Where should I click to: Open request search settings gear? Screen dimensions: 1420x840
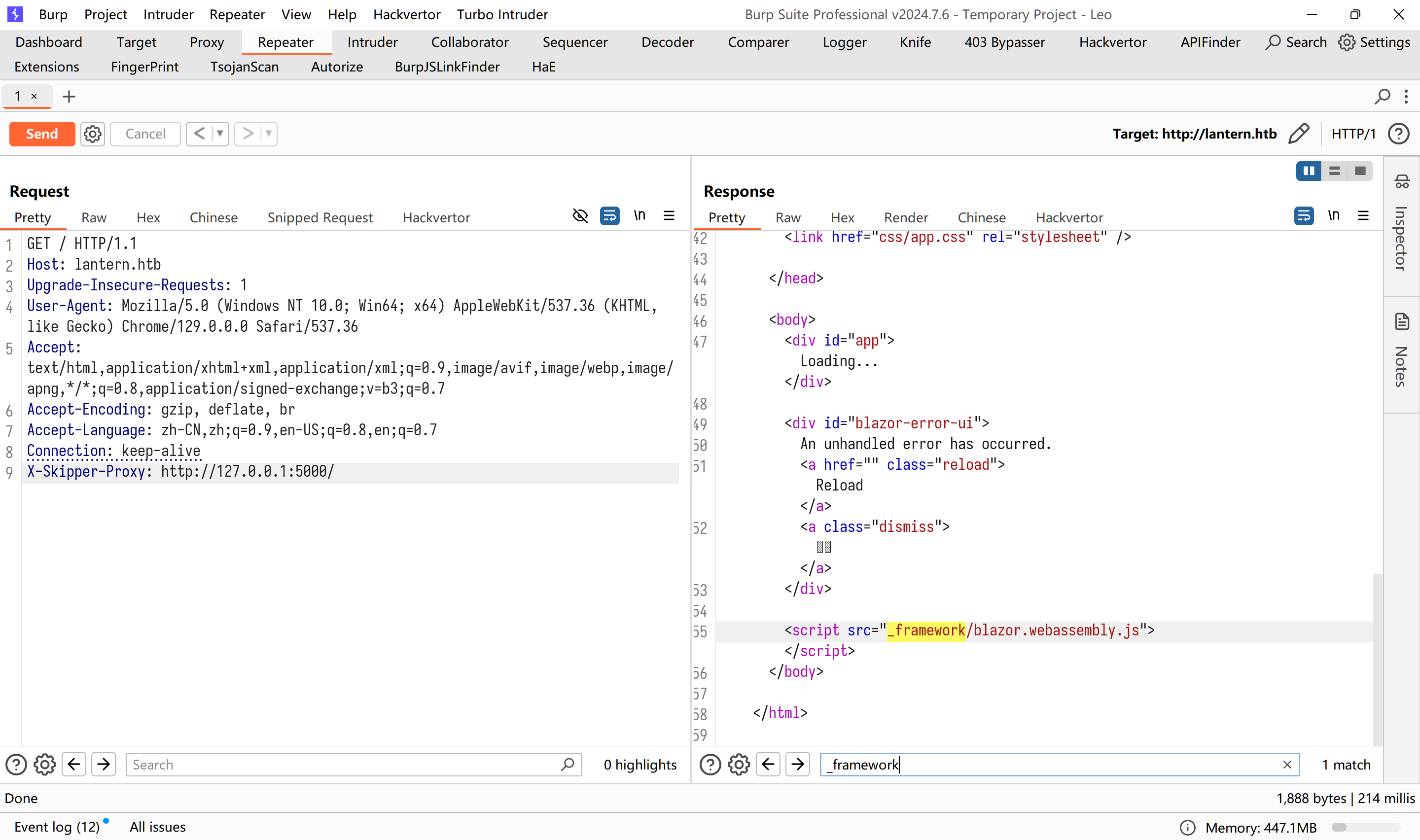45,765
